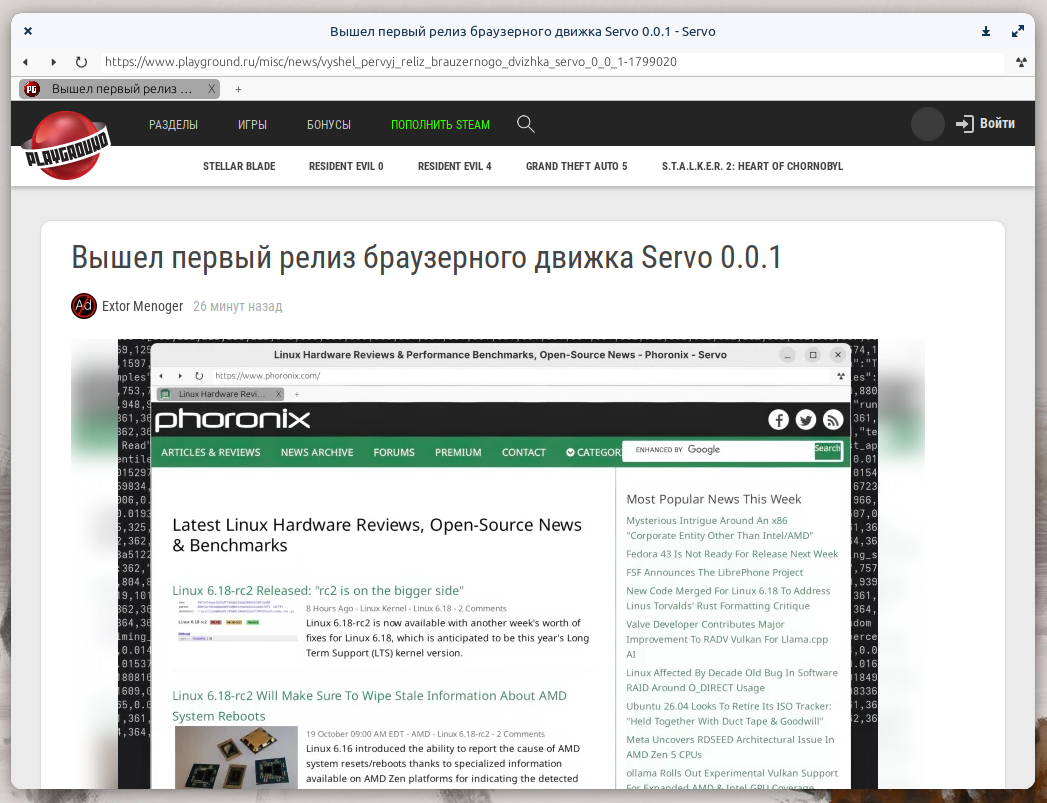Select the БОНУСЫ menu item
This screenshot has height=803, width=1047.
pos(328,125)
